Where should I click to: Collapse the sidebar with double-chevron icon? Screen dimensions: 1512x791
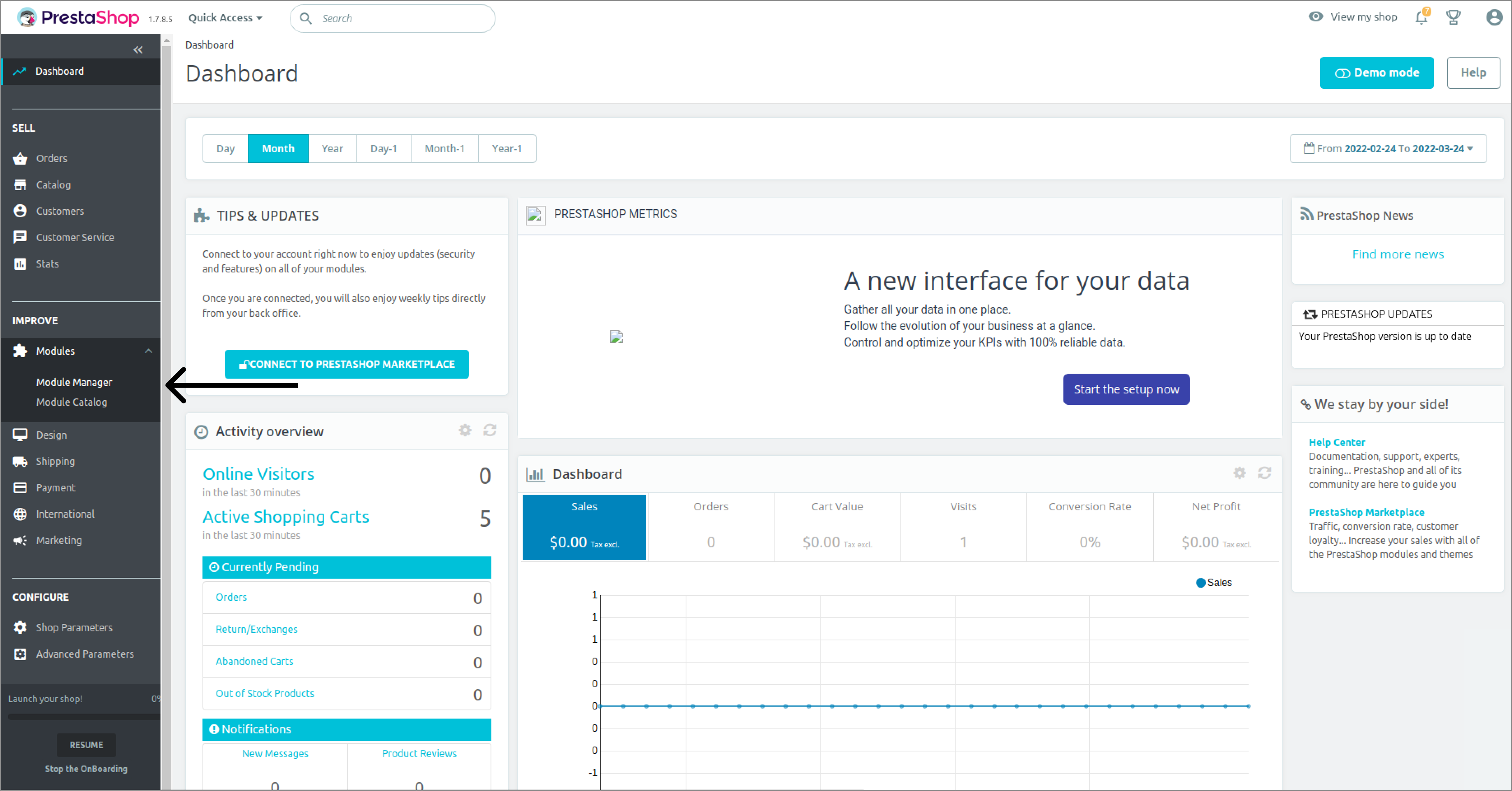point(138,50)
